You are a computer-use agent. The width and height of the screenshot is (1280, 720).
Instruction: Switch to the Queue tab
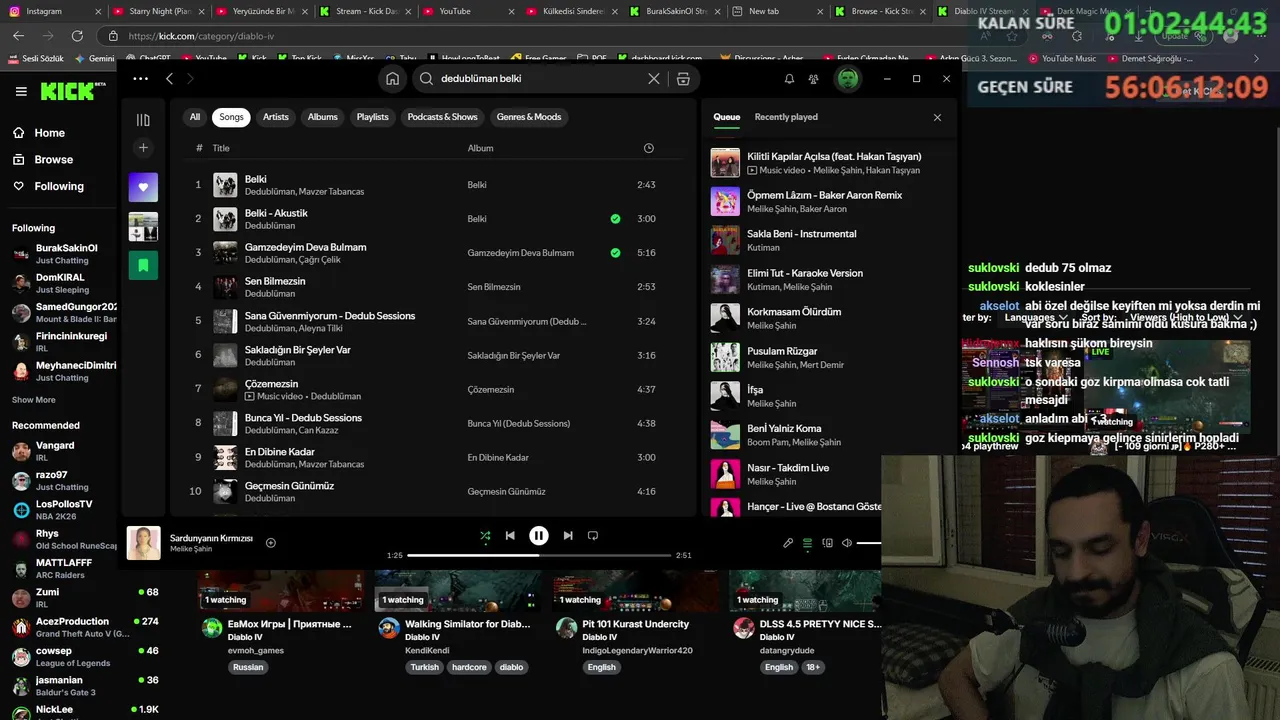point(727,117)
